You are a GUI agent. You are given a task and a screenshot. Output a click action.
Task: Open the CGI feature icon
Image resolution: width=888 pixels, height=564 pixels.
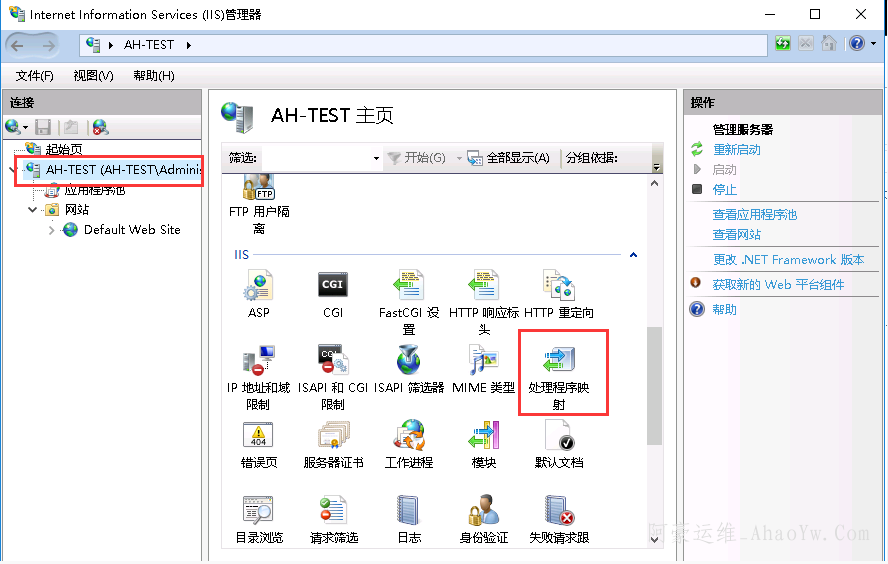tap(332, 286)
